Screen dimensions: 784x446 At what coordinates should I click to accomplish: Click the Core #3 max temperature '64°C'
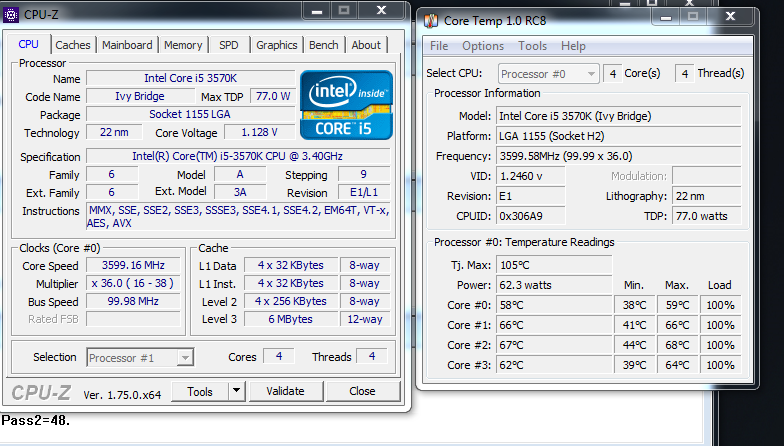pos(677,365)
